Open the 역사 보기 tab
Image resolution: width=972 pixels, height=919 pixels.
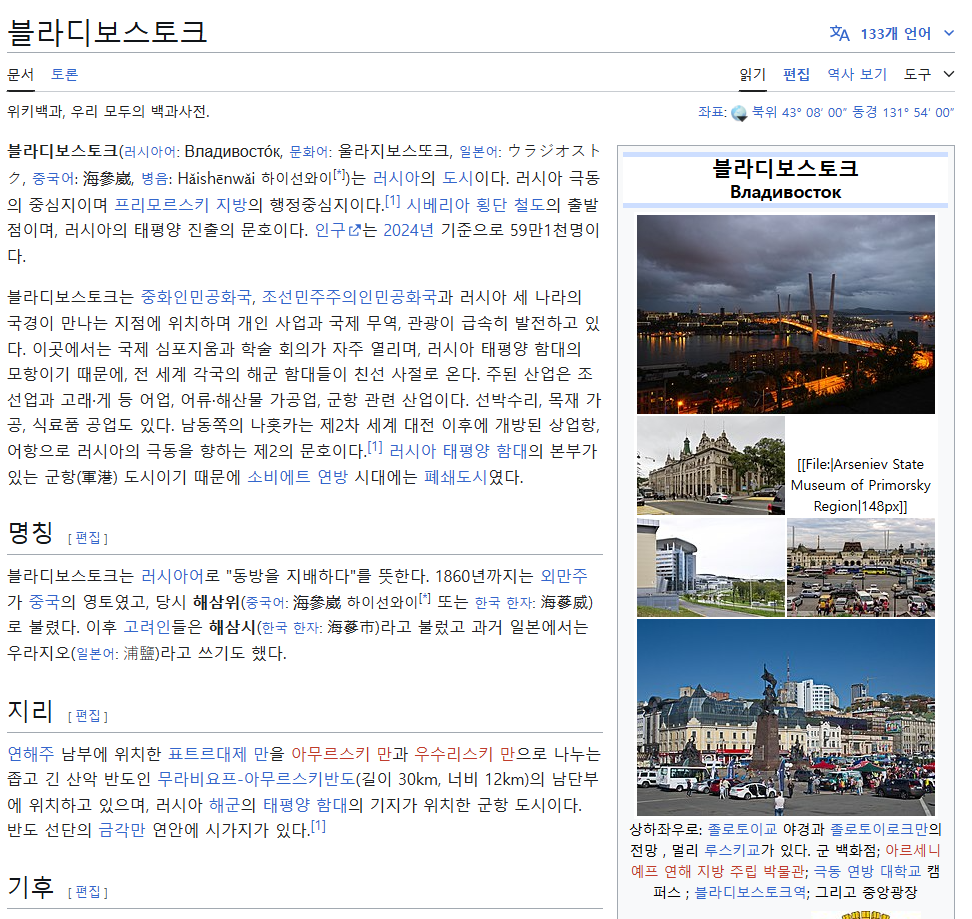857,74
